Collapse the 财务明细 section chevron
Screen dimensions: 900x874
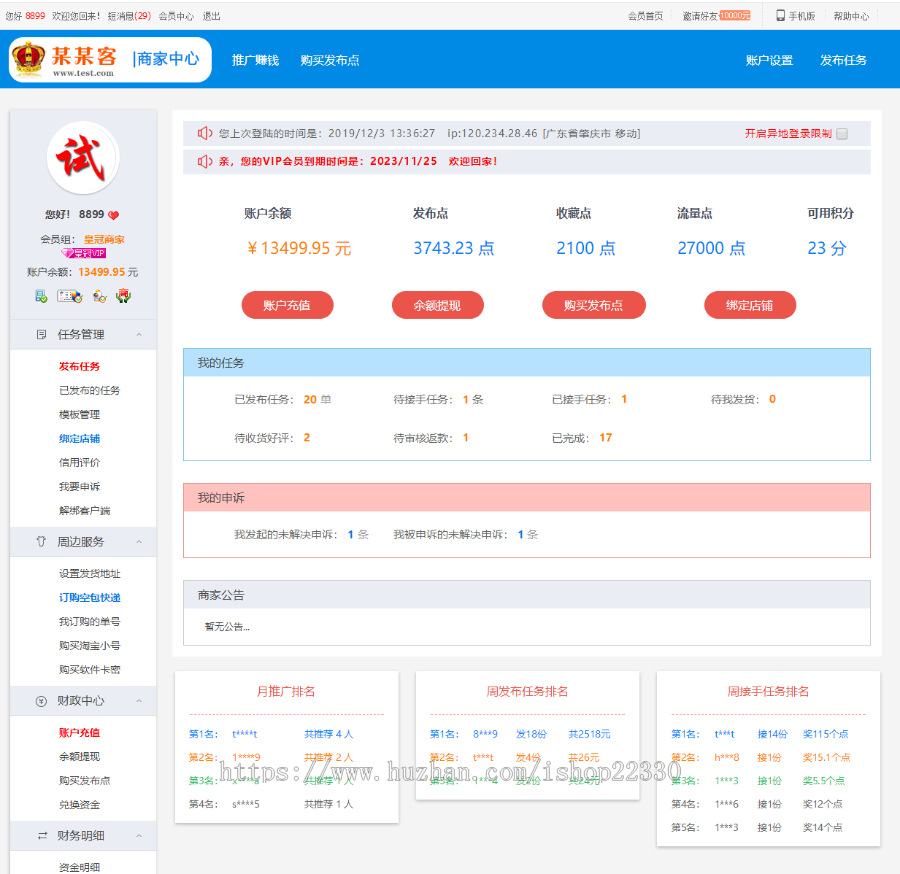[x=139, y=836]
